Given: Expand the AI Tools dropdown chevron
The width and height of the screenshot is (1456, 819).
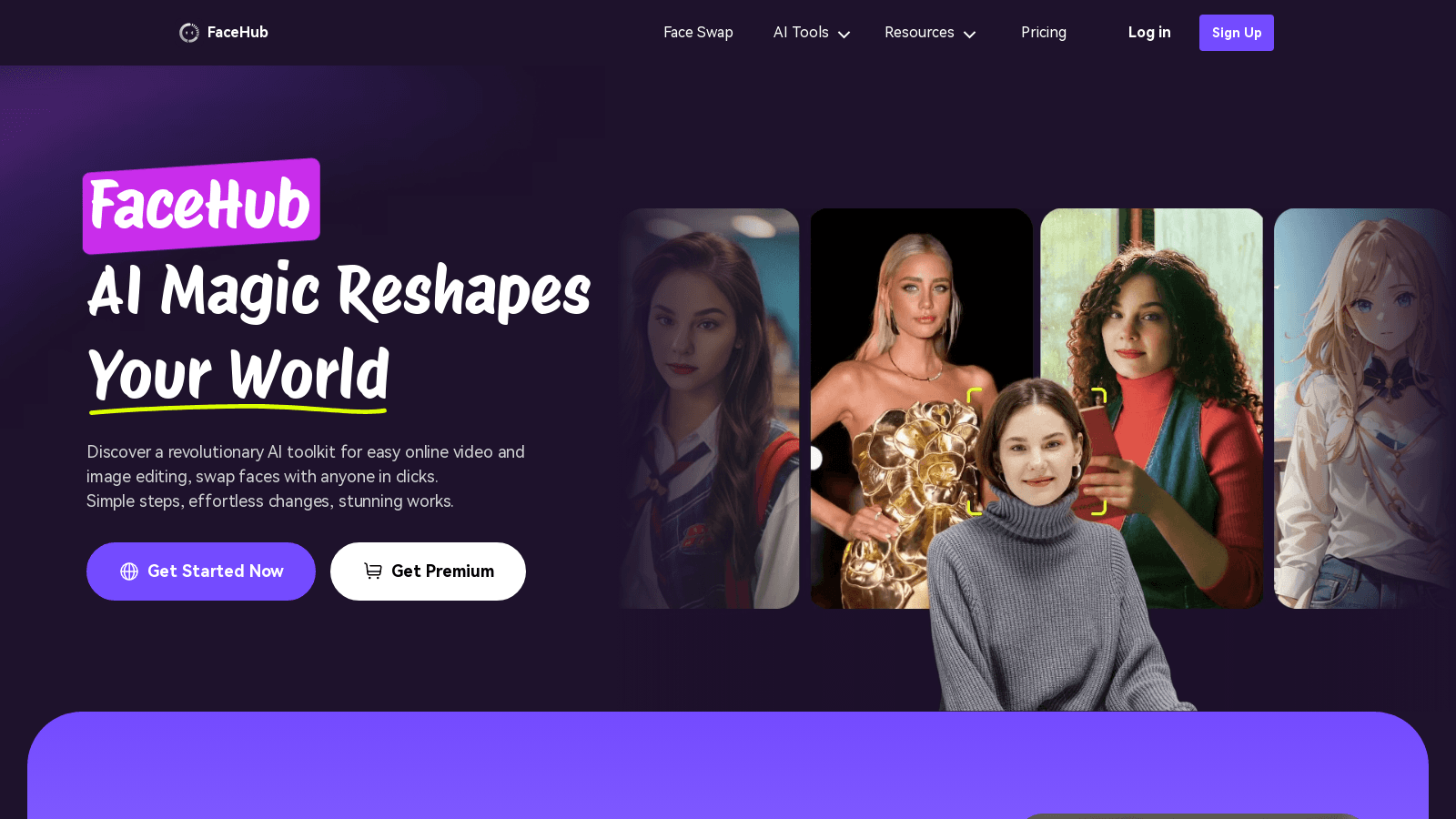Looking at the screenshot, I should [844, 35].
